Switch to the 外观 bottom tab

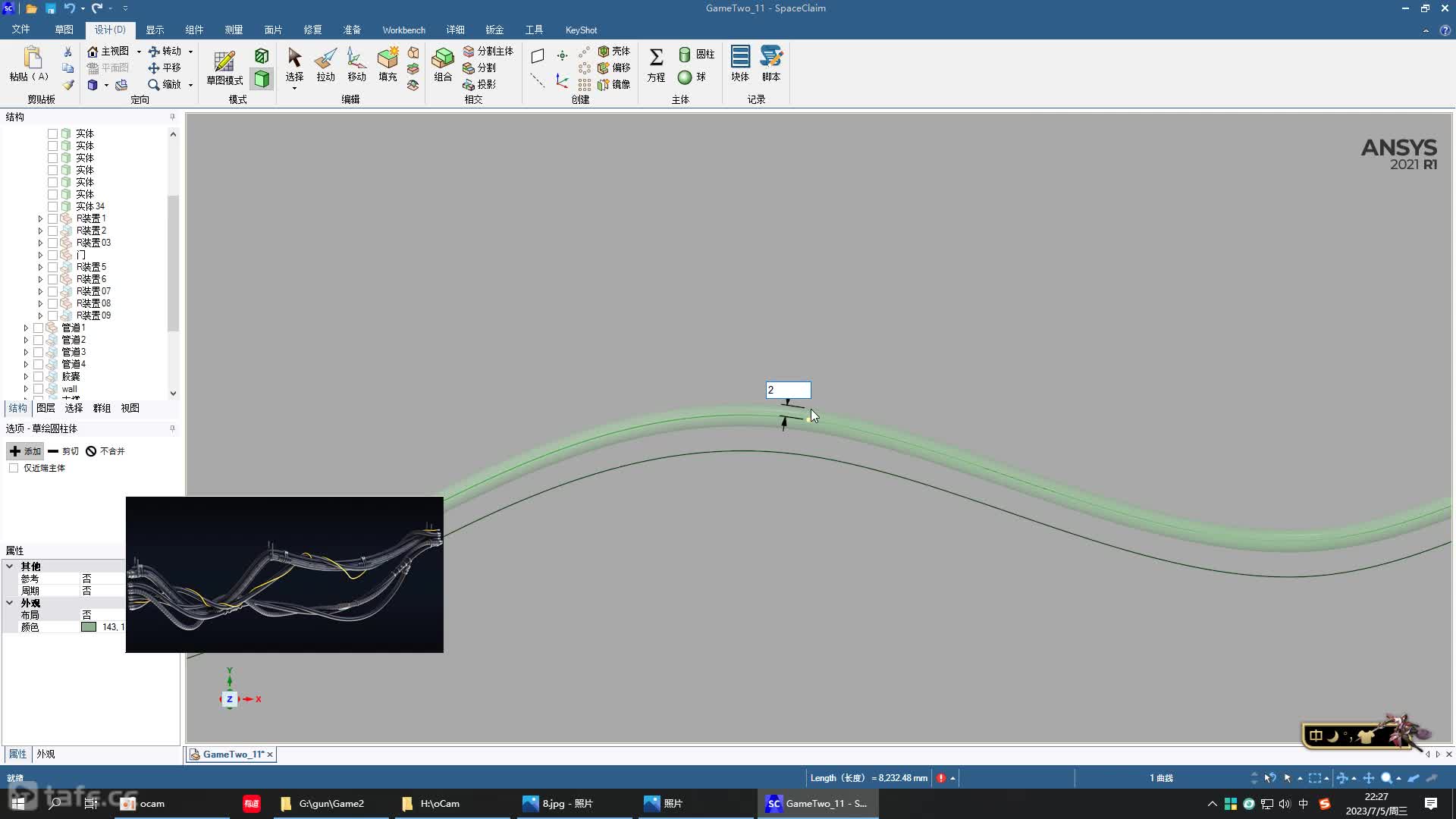(x=45, y=754)
